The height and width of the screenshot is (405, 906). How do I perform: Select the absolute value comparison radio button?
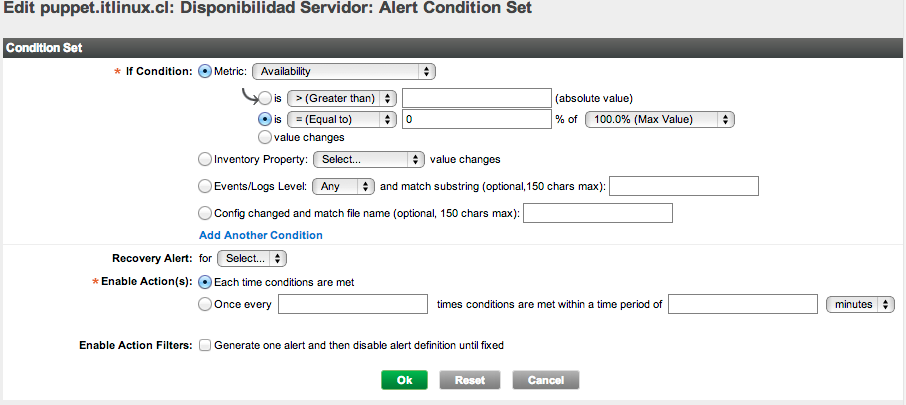click(265, 98)
